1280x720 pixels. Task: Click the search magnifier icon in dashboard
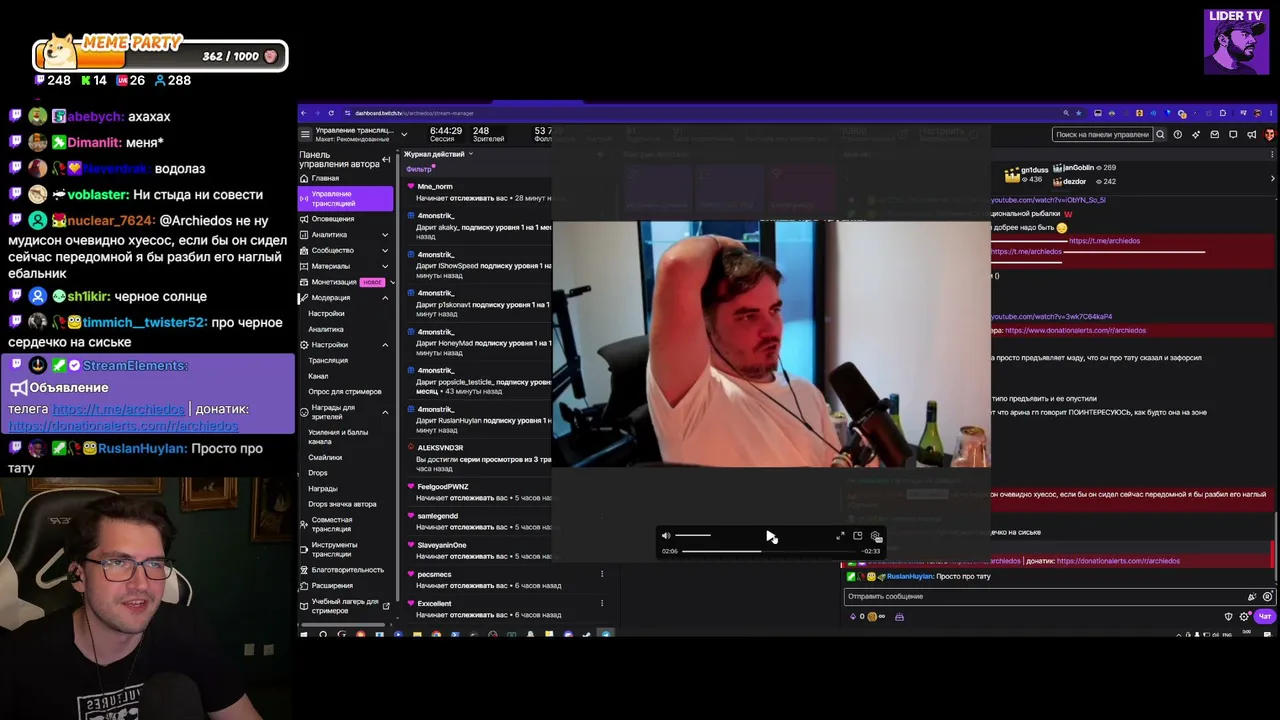(1160, 134)
